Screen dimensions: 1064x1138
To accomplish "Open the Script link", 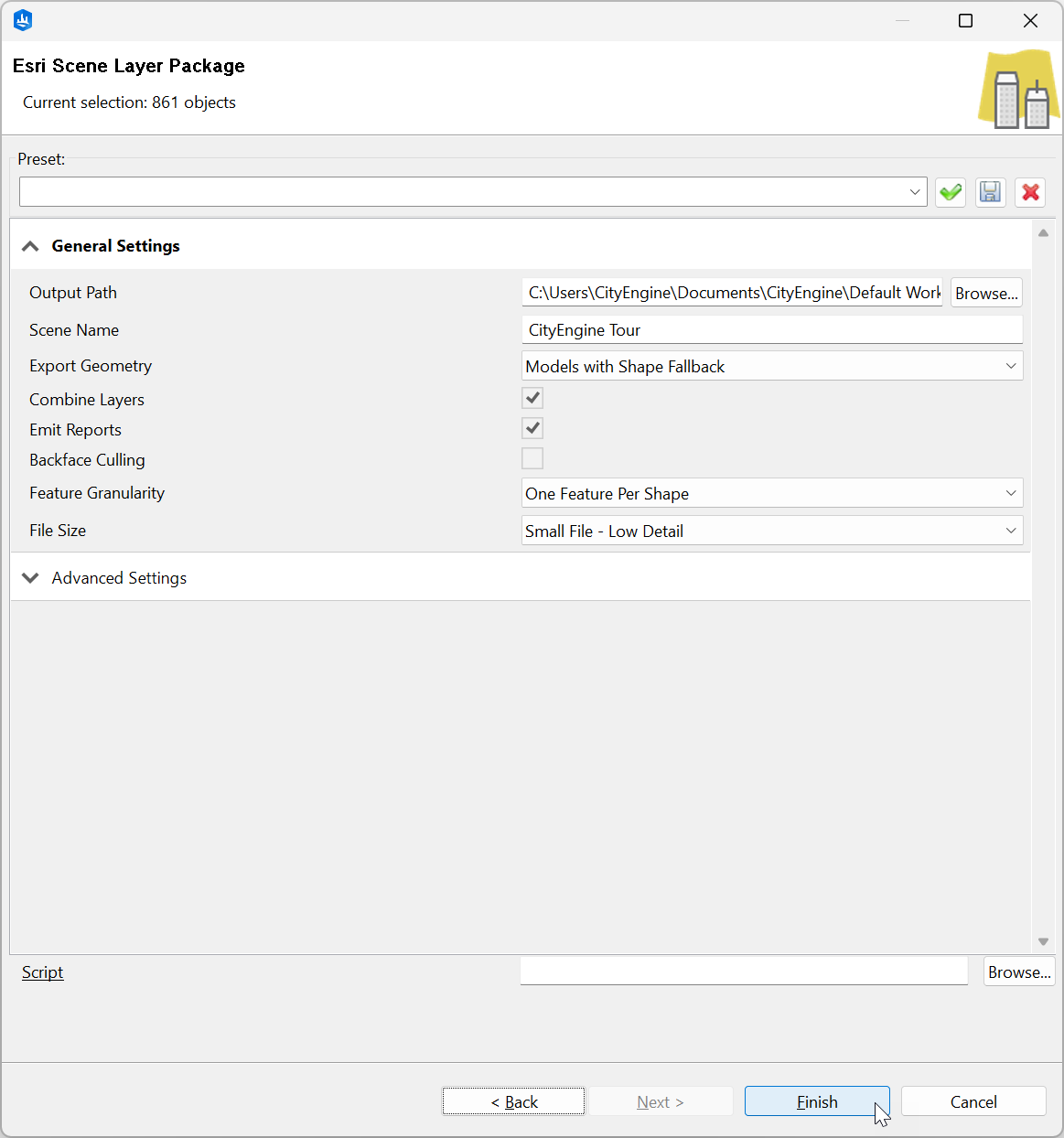I will 43,972.
